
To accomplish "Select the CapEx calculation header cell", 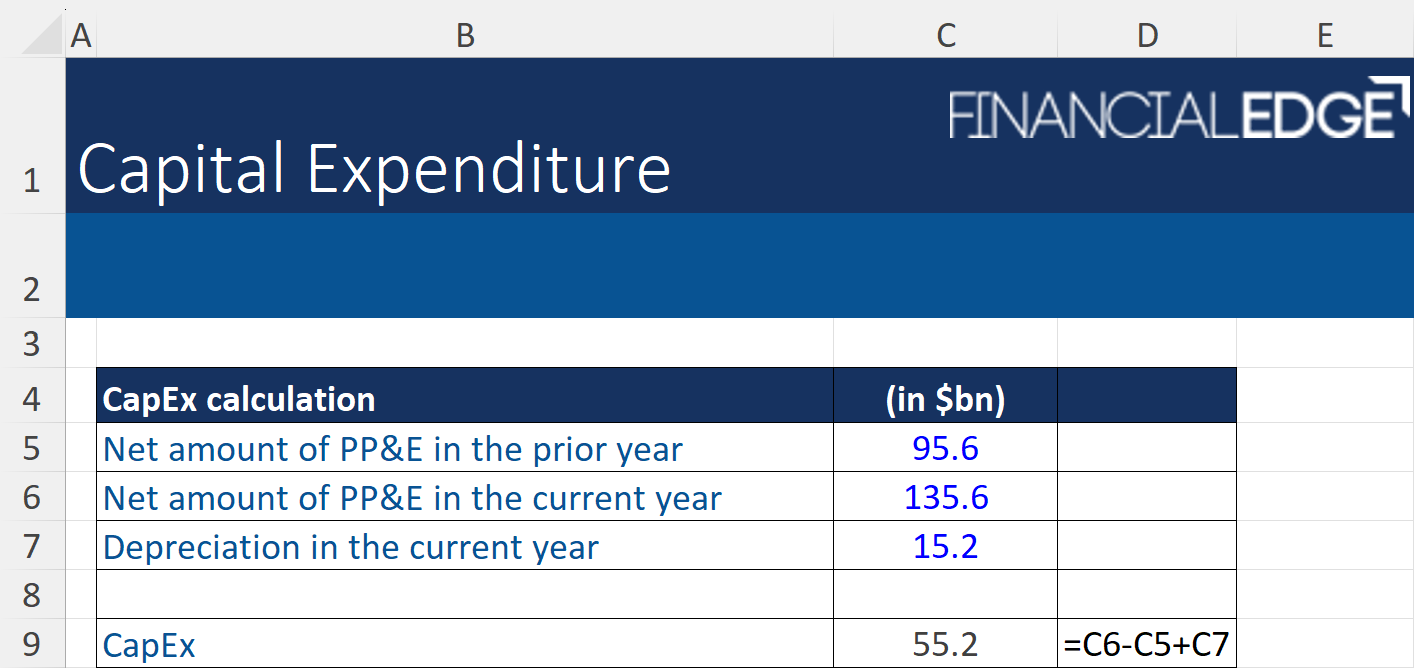I will [464, 400].
